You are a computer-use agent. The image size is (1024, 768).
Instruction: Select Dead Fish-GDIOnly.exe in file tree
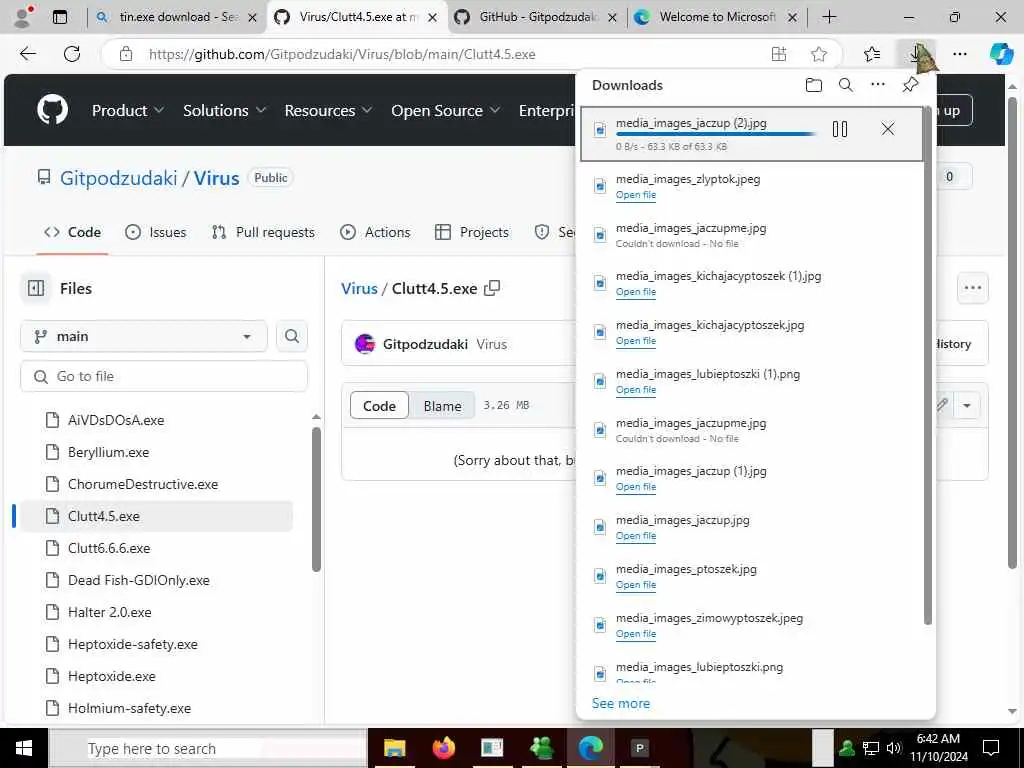138,580
